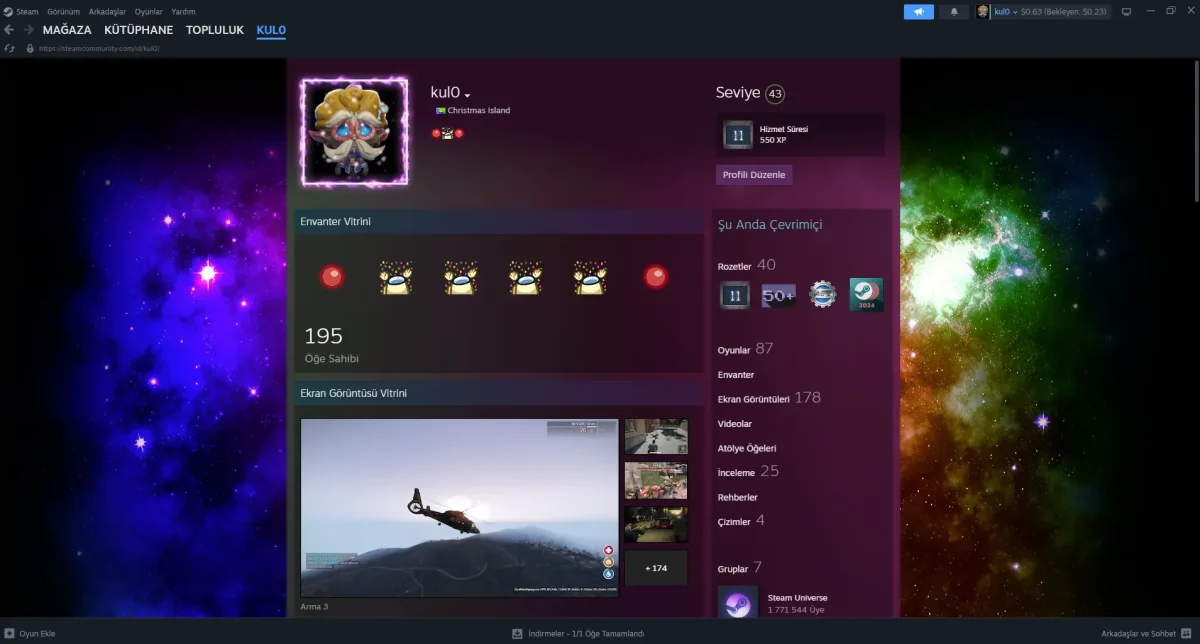Open the Ekran Görüntüleri link
The height and width of the screenshot is (644, 1200).
click(x=754, y=399)
